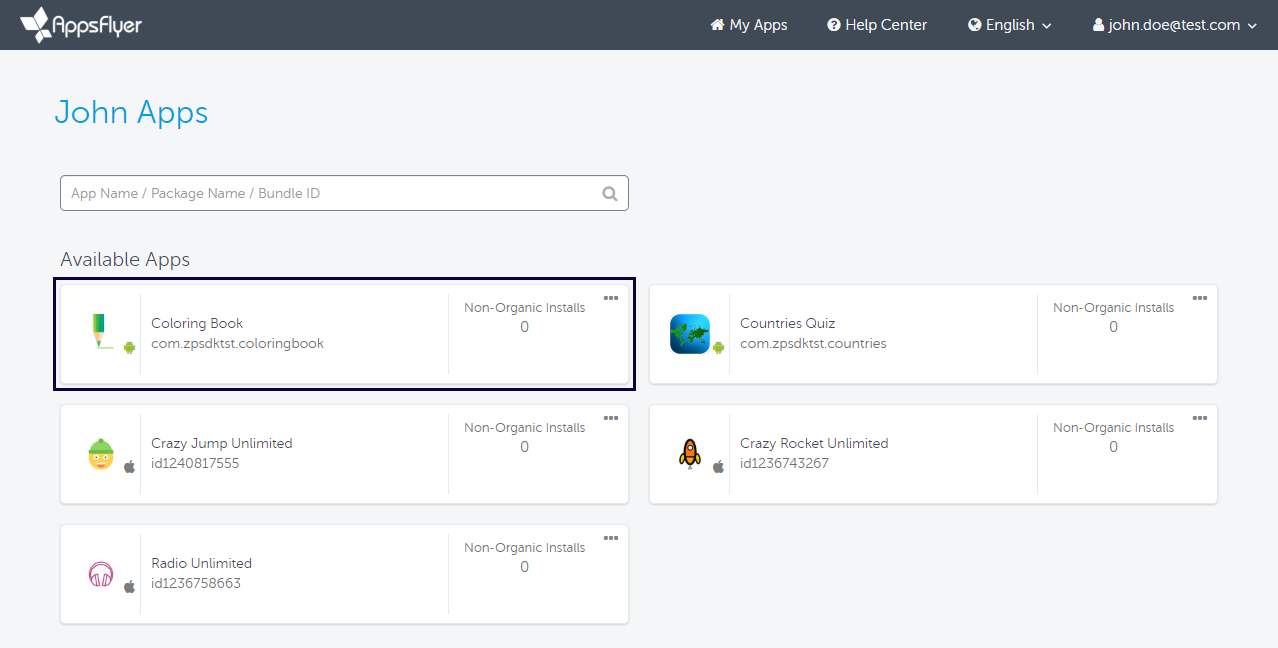The height and width of the screenshot is (648, 1278).
Task: Click the Crazy Jump Unlimited app icon
Action: point(101,454)
